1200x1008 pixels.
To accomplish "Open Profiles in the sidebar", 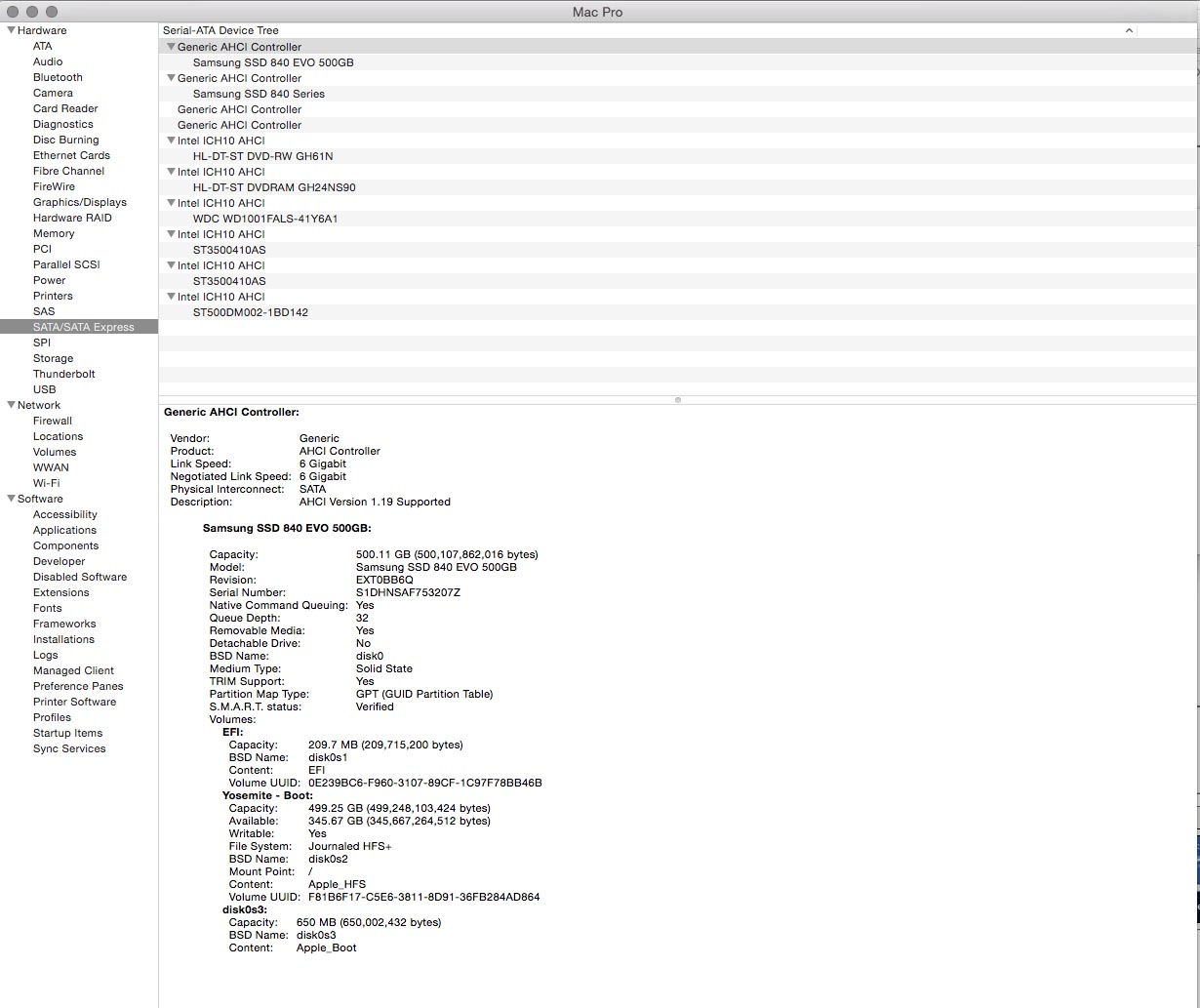I will click(53, 717).
